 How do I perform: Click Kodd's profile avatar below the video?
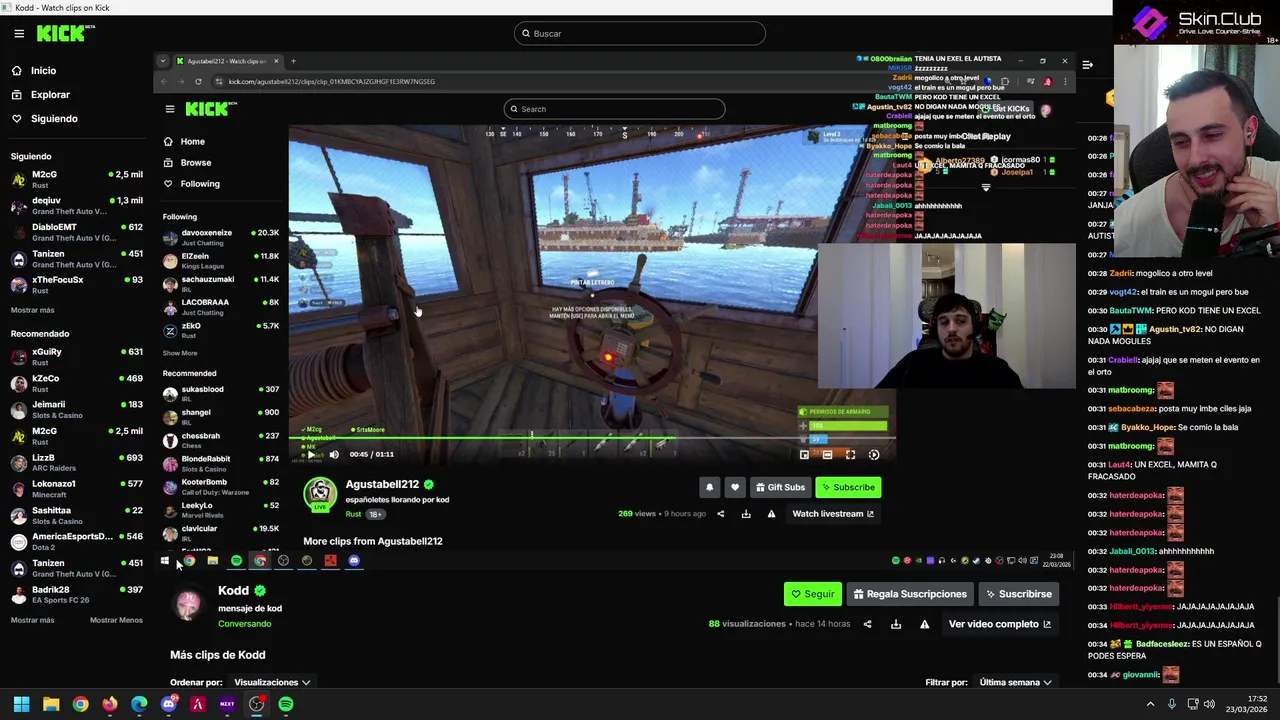(189, 604)
